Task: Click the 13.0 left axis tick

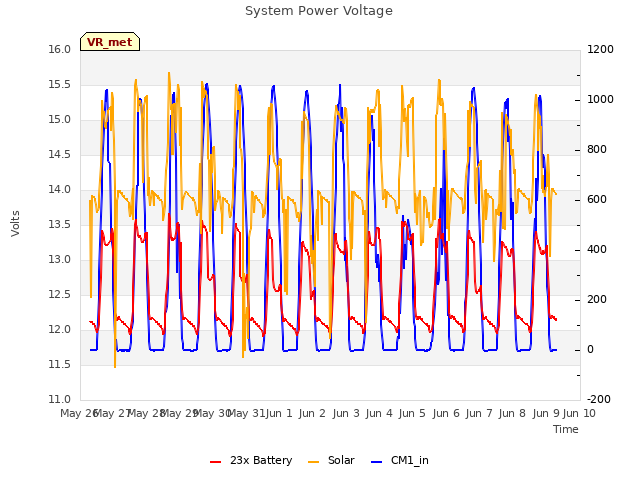Action: (x=60, y=260)
